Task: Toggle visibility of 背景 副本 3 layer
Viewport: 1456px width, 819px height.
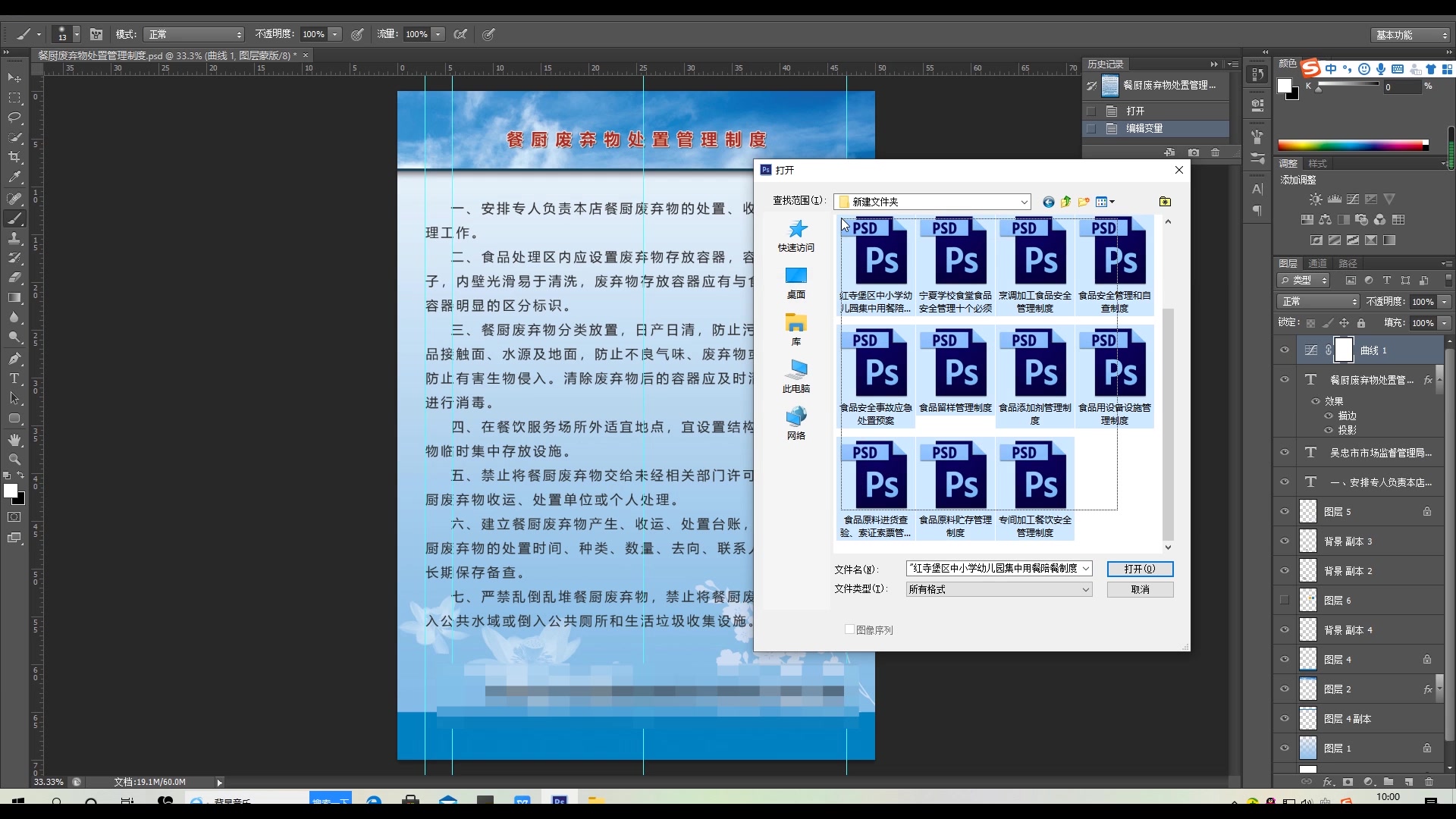Action: [1285, 541]
